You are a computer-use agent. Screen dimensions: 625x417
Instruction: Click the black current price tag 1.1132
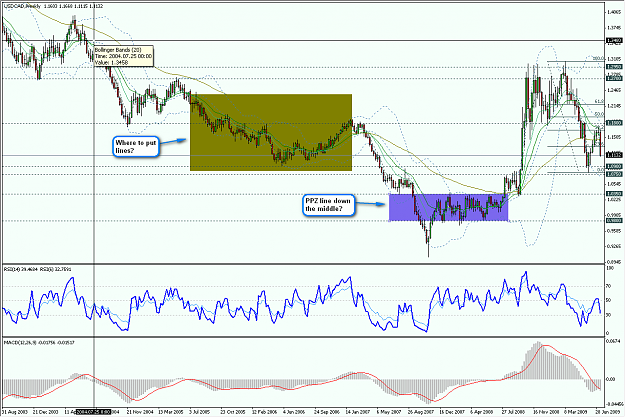point(614,155)
